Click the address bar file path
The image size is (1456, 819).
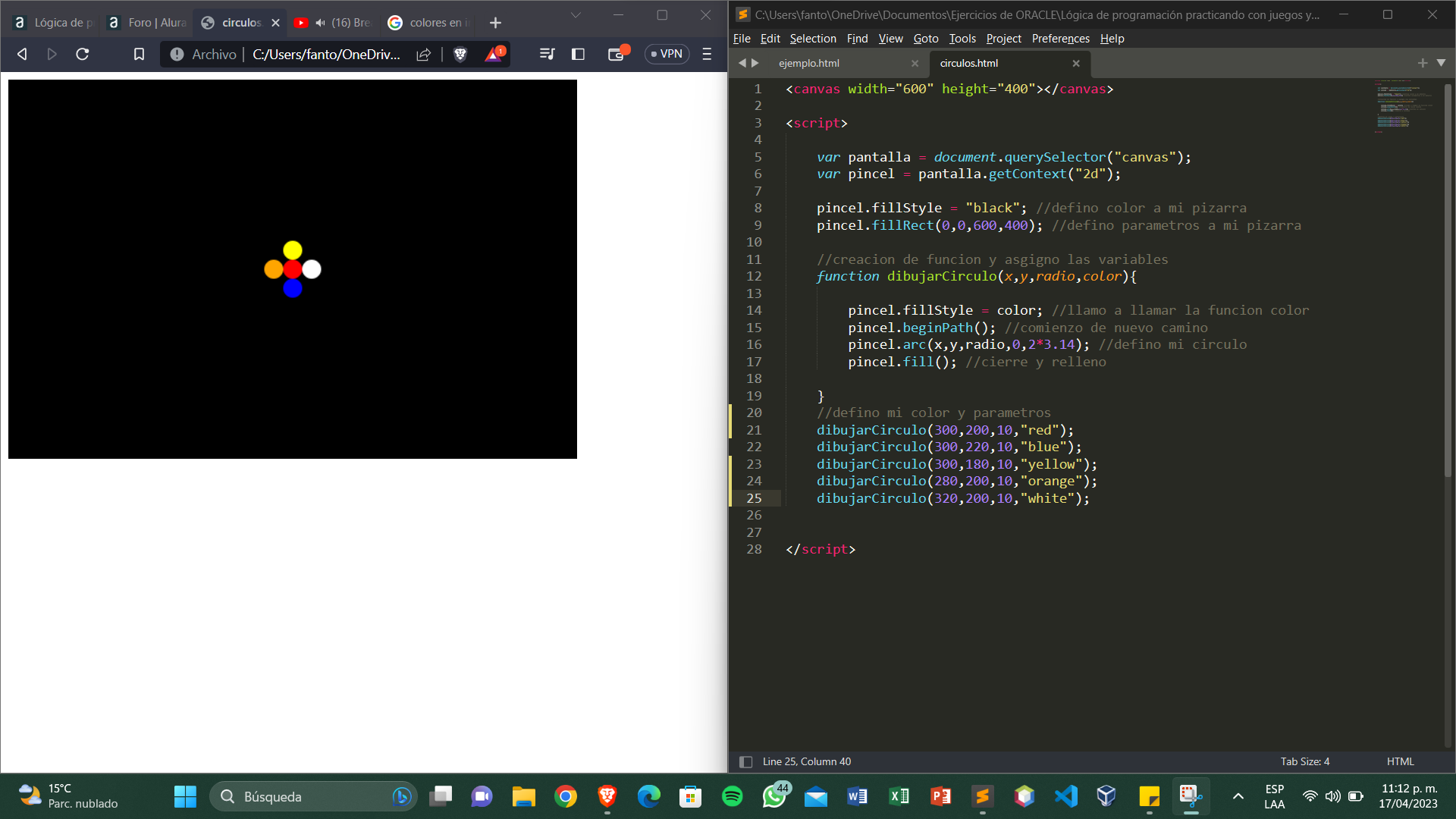[x=326, y=54]
